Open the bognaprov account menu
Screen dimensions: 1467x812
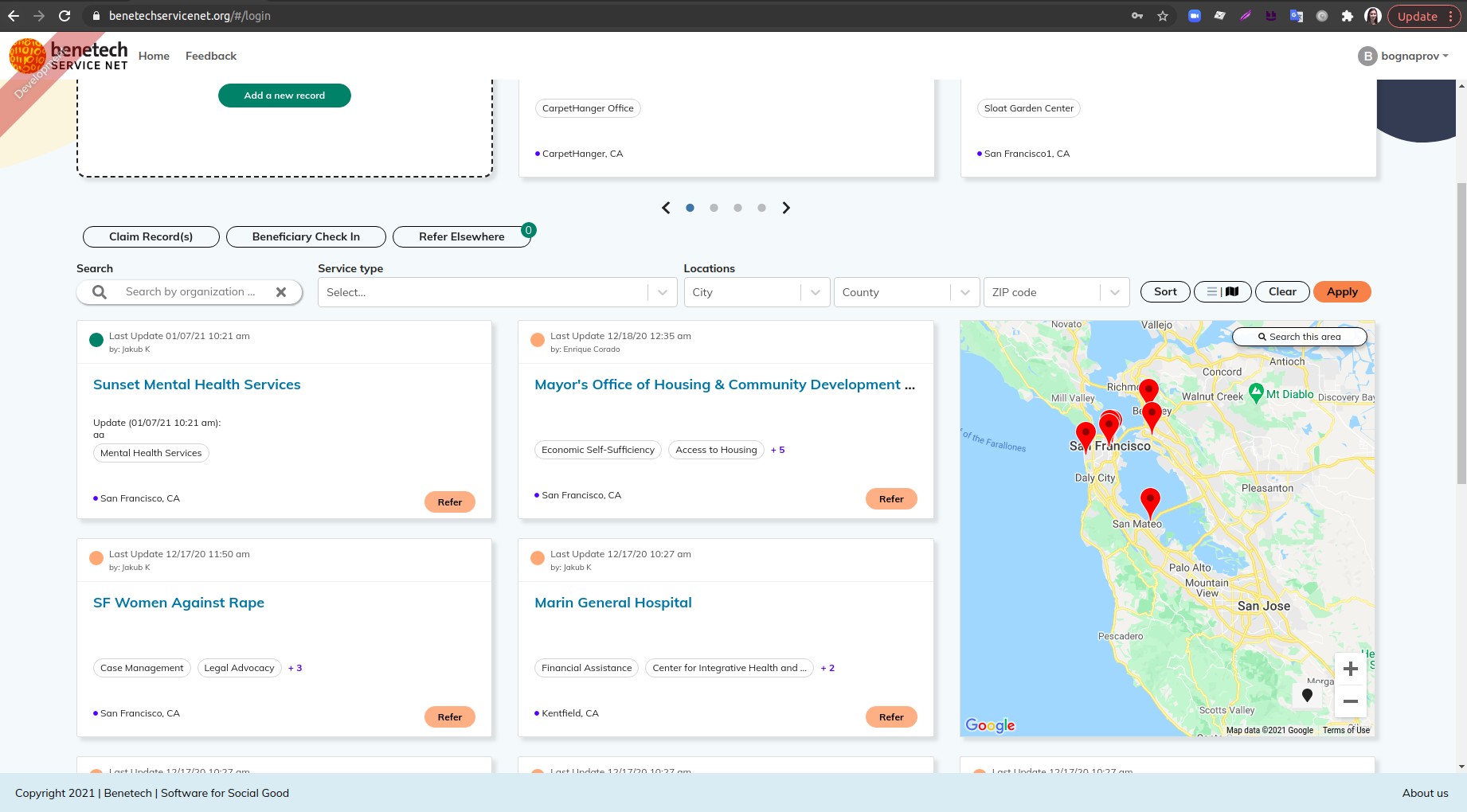coord(1405,56)
